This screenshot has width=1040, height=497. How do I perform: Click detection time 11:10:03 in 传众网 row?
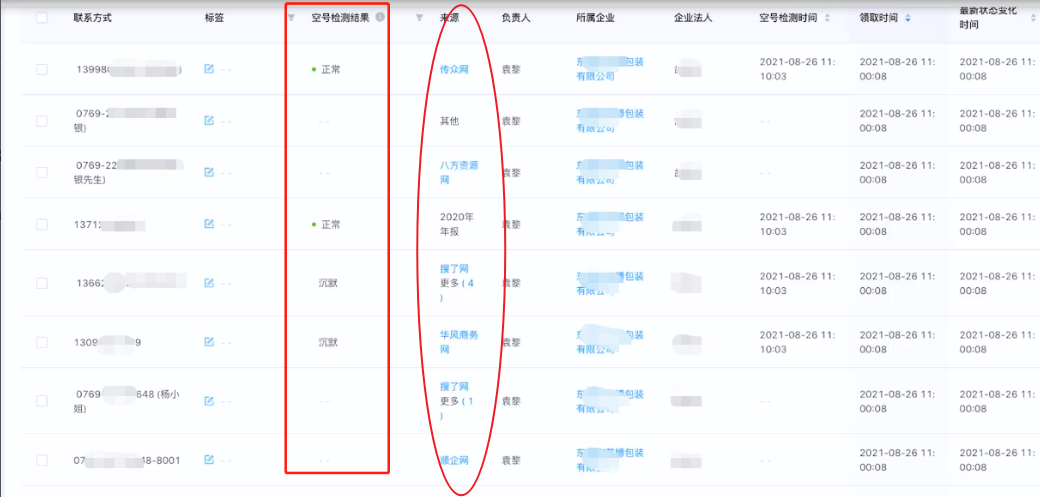[797, 69]
